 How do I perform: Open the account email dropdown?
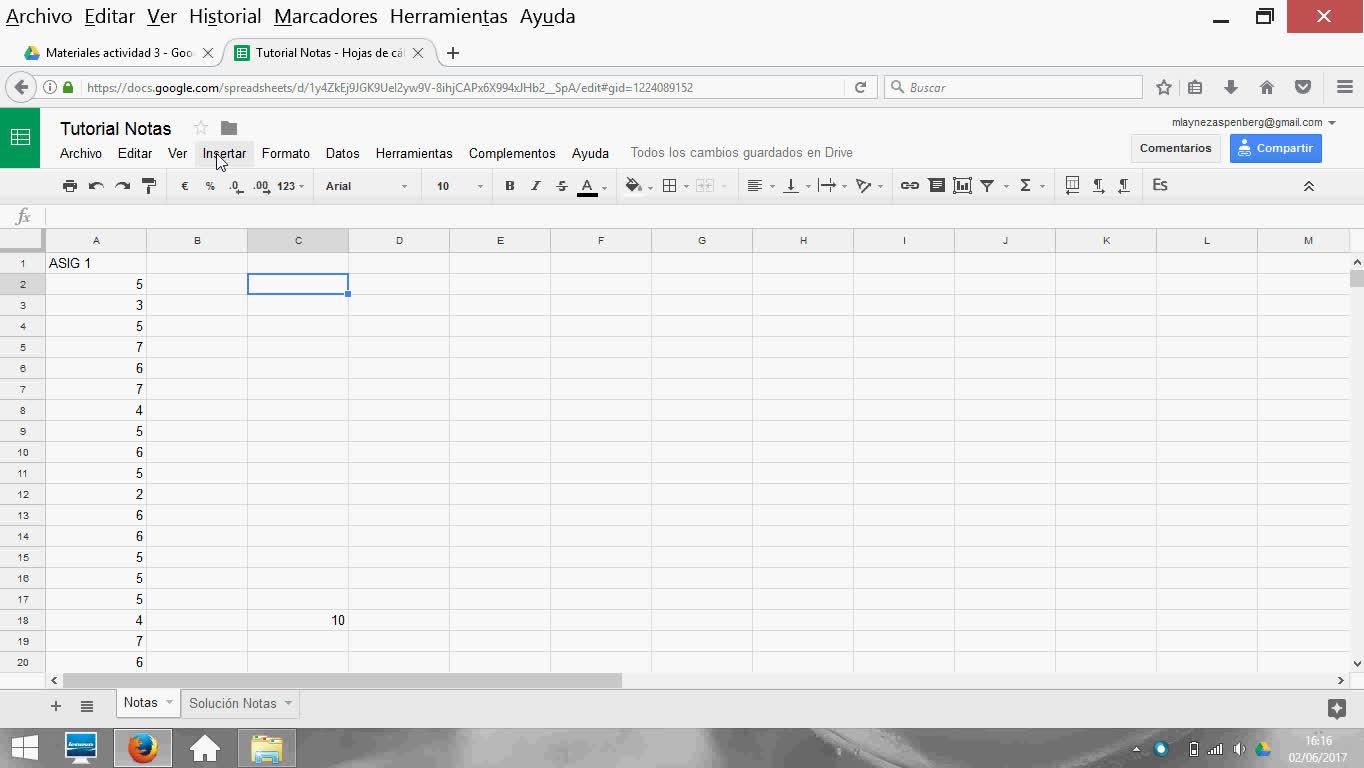pos(1254,122)
